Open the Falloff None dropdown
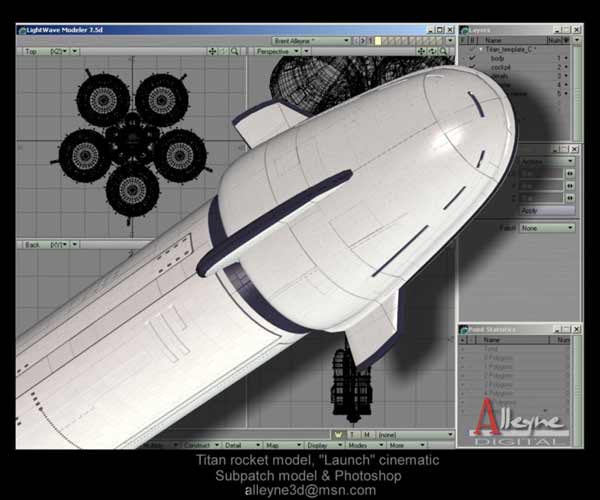The image size is (600, 500). tap(547, 228)
